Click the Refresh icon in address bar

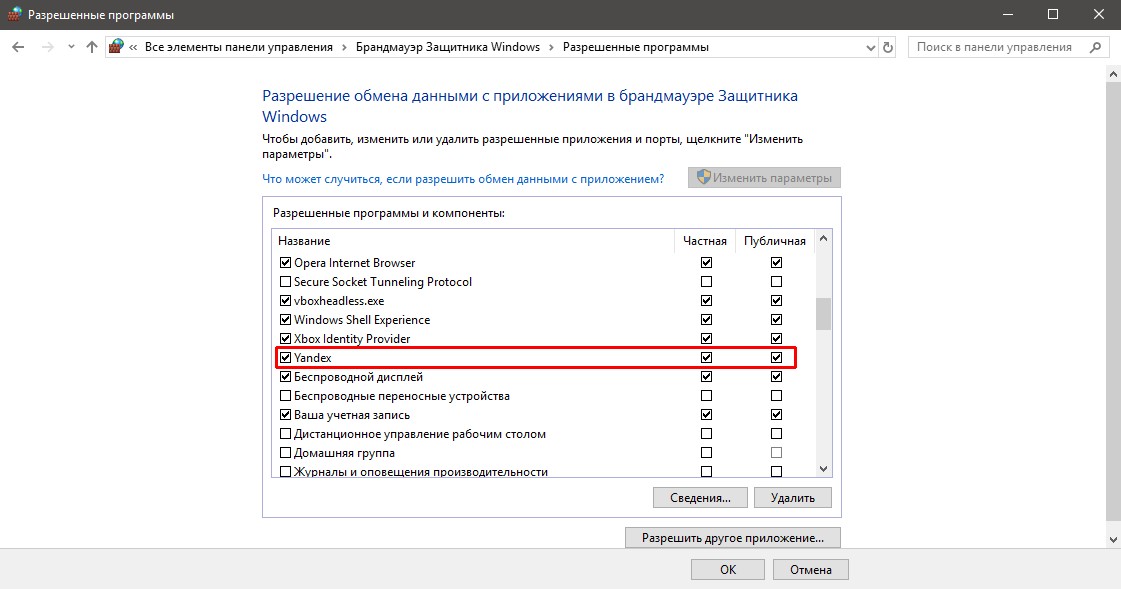point(888,47)
